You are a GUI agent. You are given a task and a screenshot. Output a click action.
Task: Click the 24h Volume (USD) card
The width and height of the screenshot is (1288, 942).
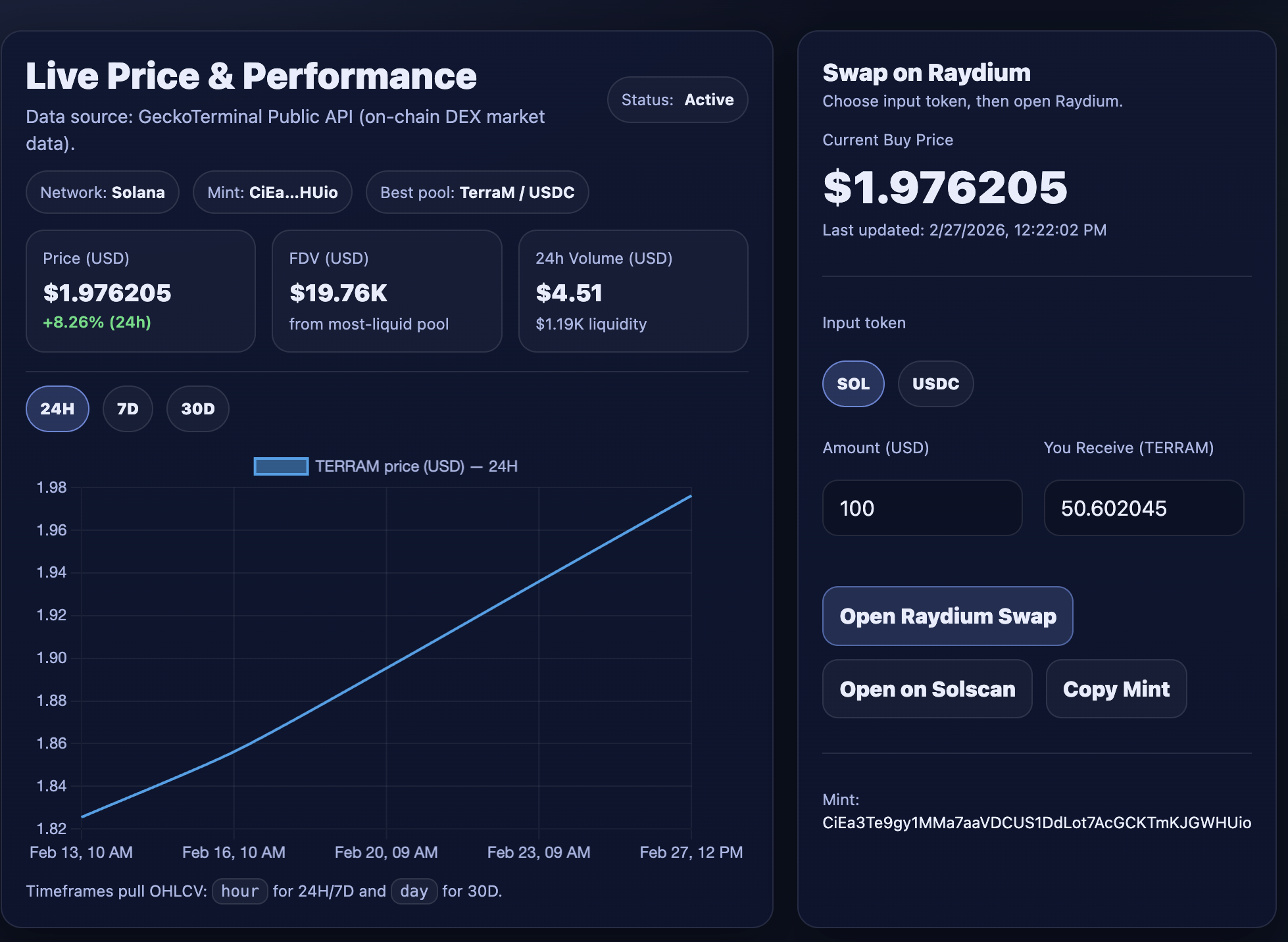633,291
